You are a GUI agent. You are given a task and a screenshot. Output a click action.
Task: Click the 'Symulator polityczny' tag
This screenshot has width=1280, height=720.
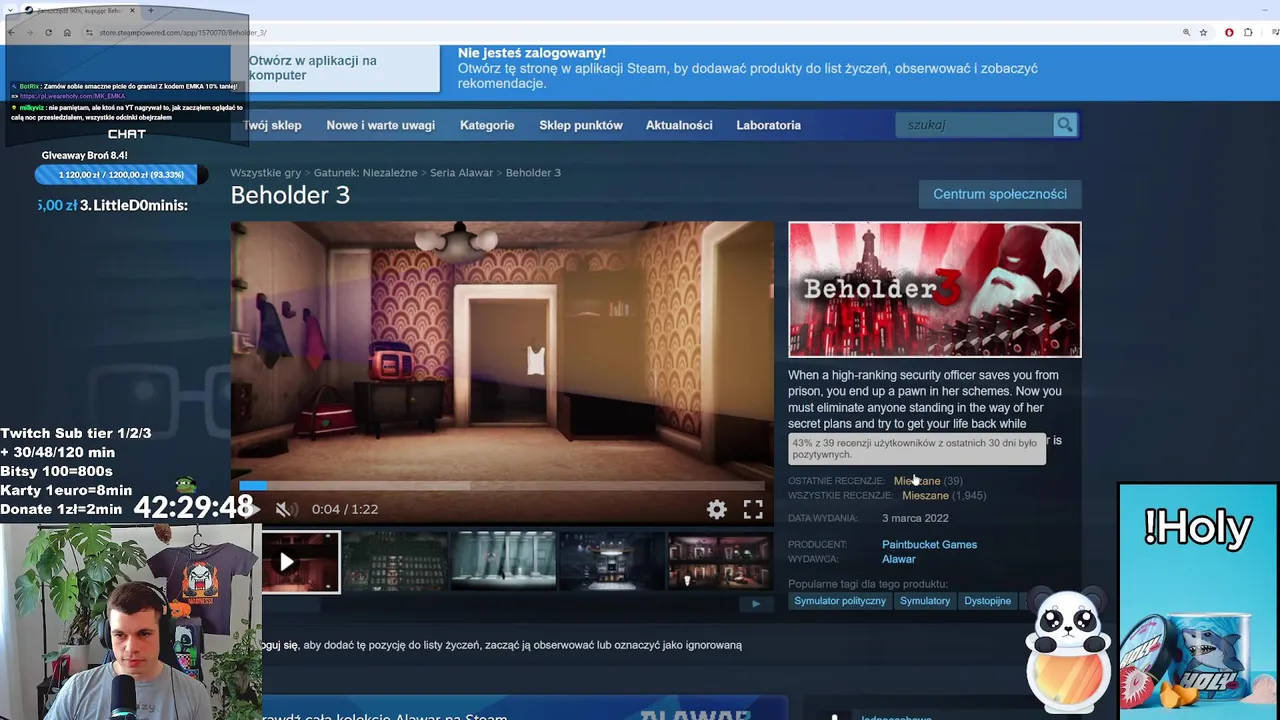[x=840, y=601]
